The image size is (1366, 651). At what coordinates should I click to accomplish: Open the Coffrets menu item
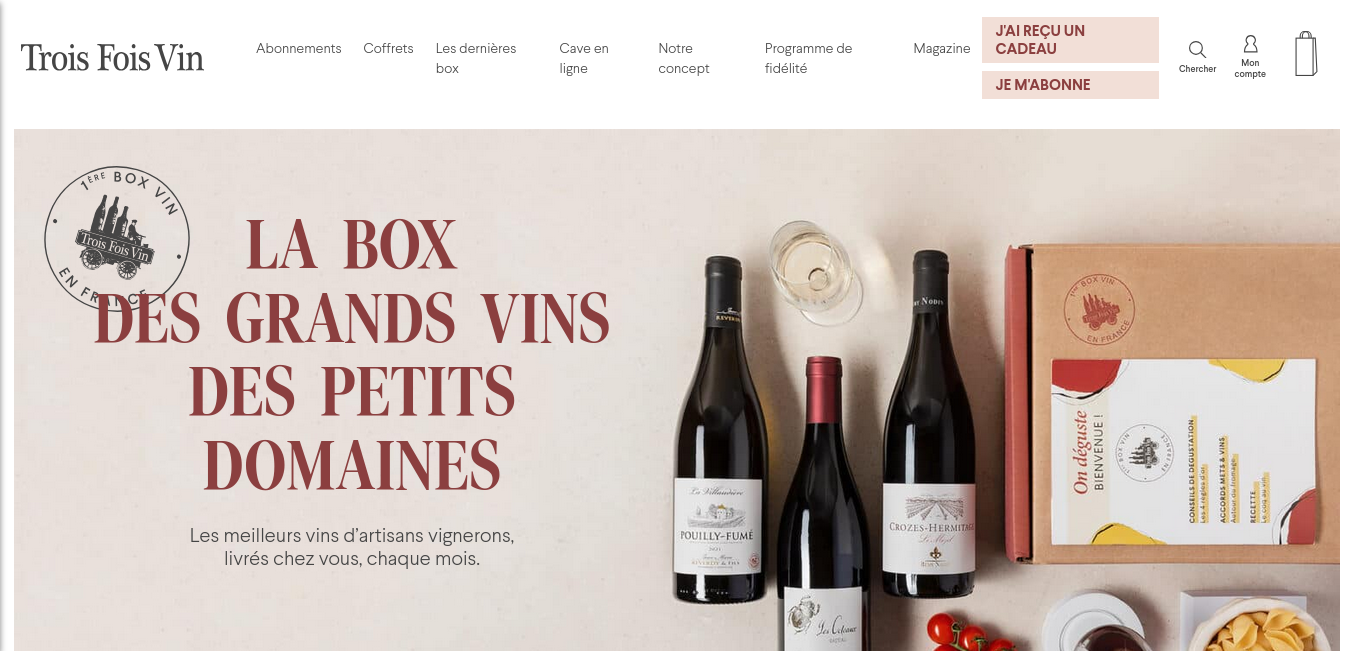pos(388,48)
